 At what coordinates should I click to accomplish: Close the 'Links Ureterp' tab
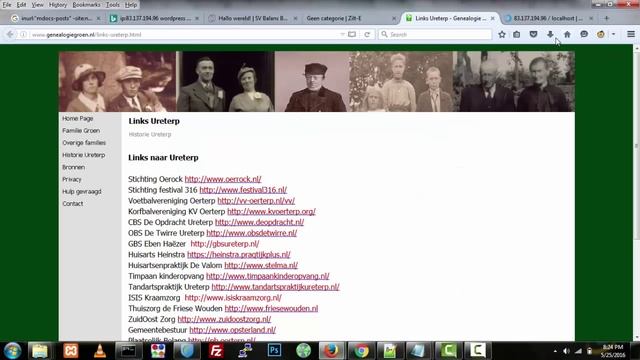(493, 18)
